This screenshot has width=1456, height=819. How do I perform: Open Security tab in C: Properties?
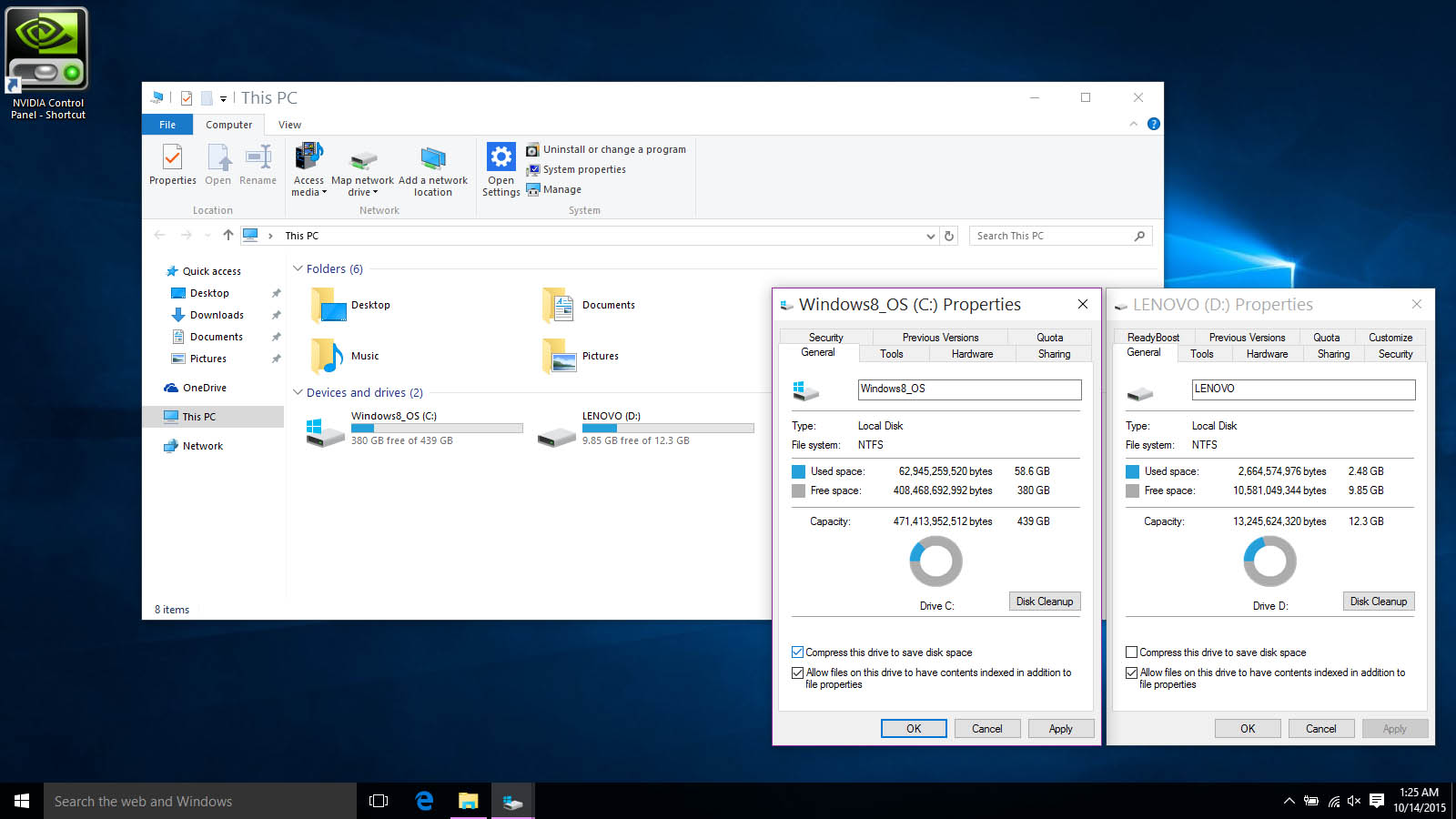click(825, 338)
